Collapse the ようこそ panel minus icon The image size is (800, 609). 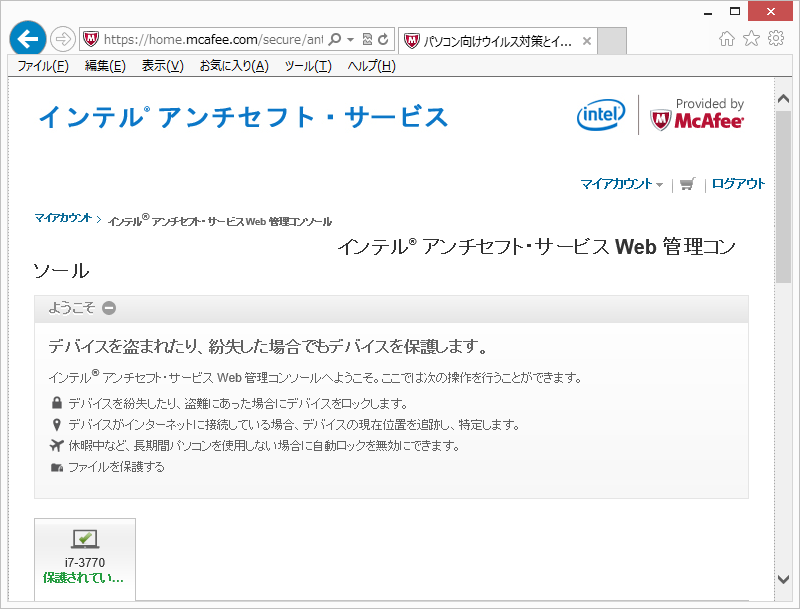pyautogui.click(x=109, y=308)
